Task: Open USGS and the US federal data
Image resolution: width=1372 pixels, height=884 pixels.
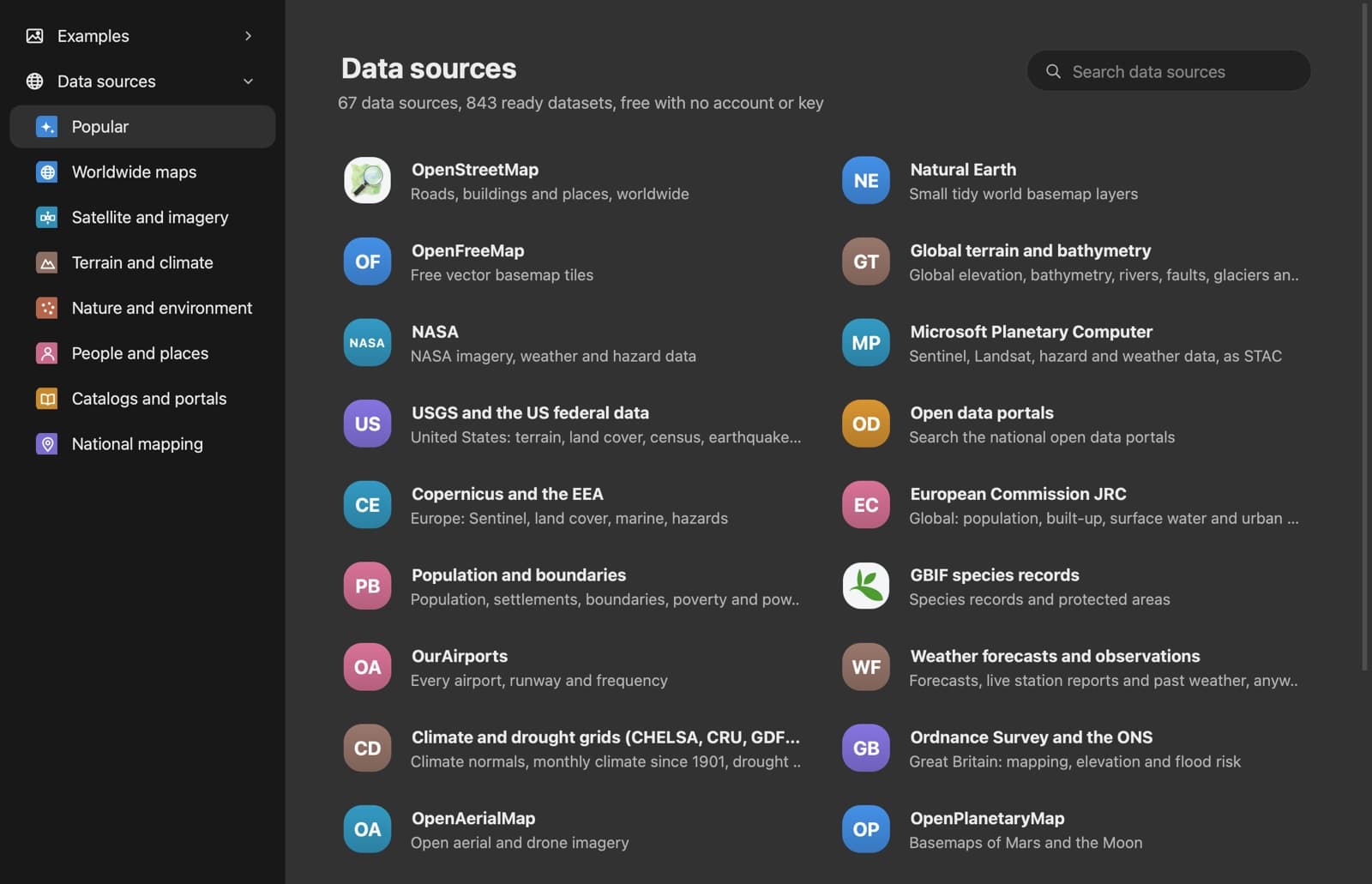Action: [x=530, y=412]
